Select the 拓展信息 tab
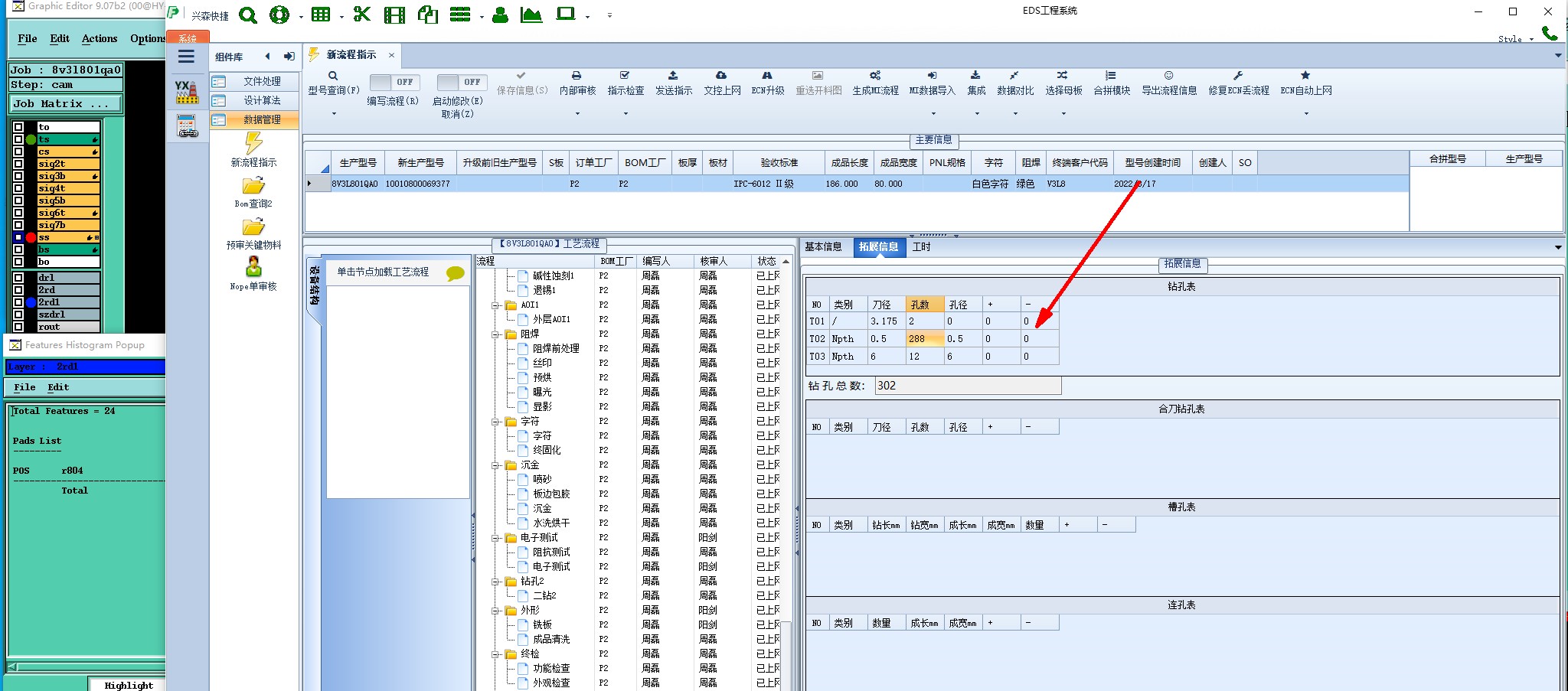This screenshot has width=1568, height=691. 878,247
